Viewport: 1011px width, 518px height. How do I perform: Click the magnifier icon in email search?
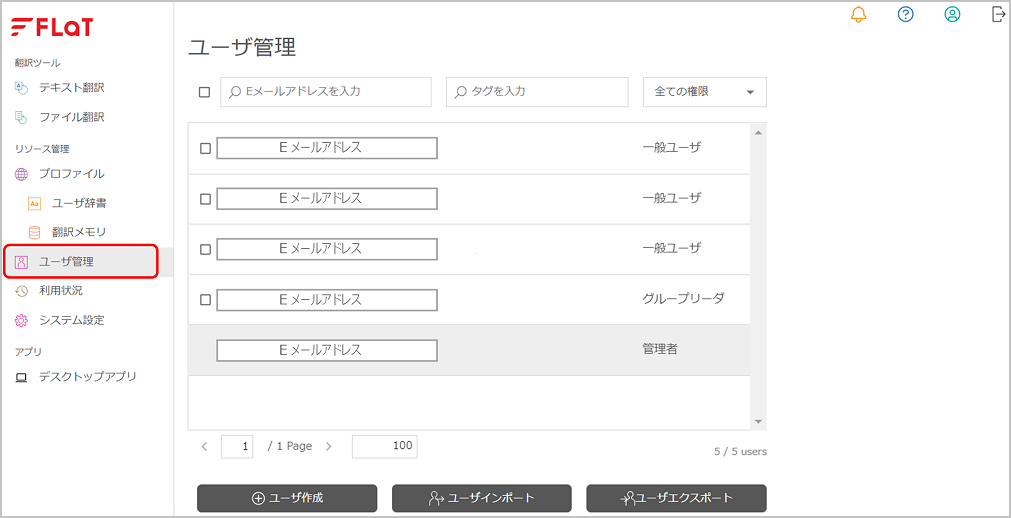tap(234, 92)
